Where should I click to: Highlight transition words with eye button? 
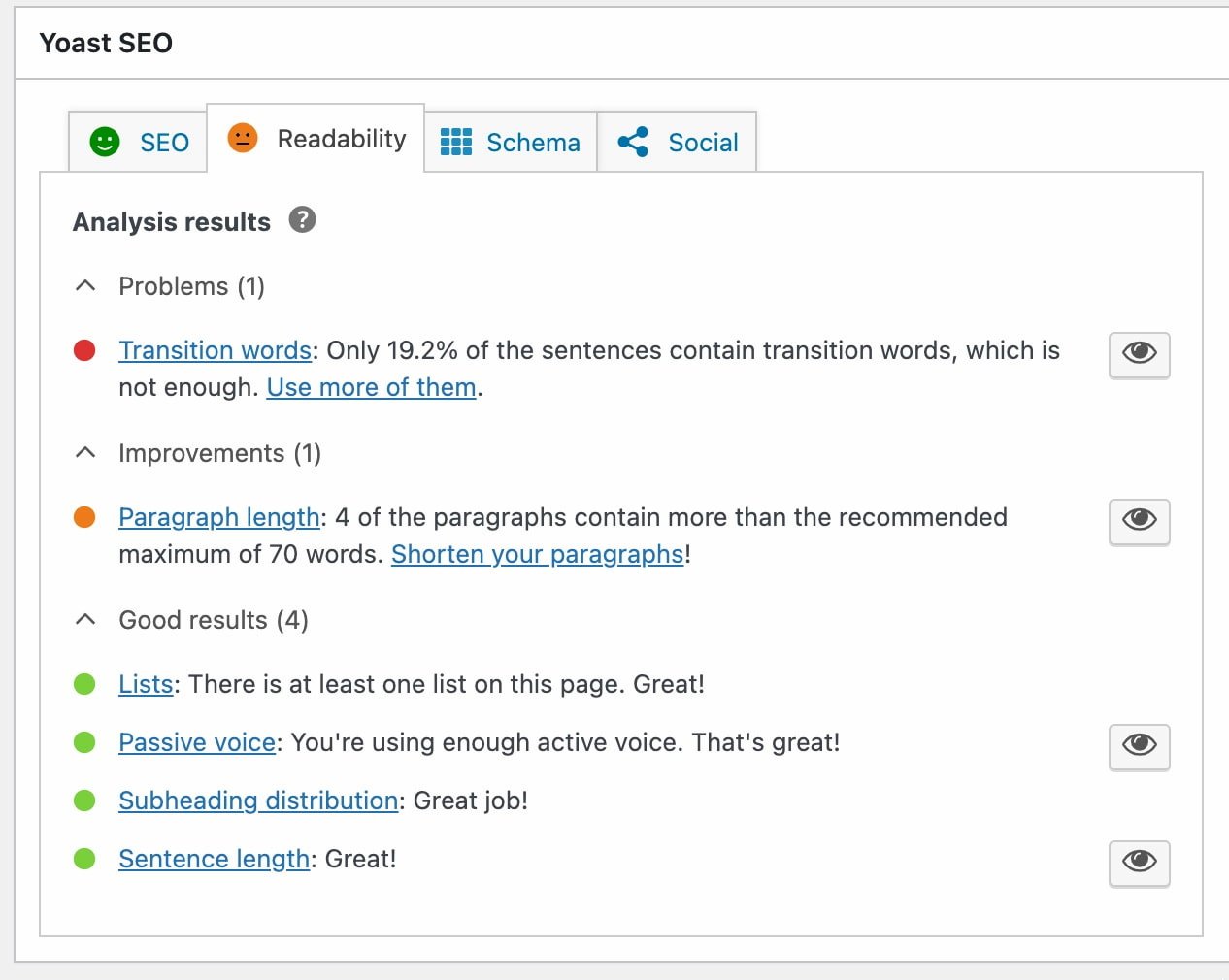point(1139,353)
